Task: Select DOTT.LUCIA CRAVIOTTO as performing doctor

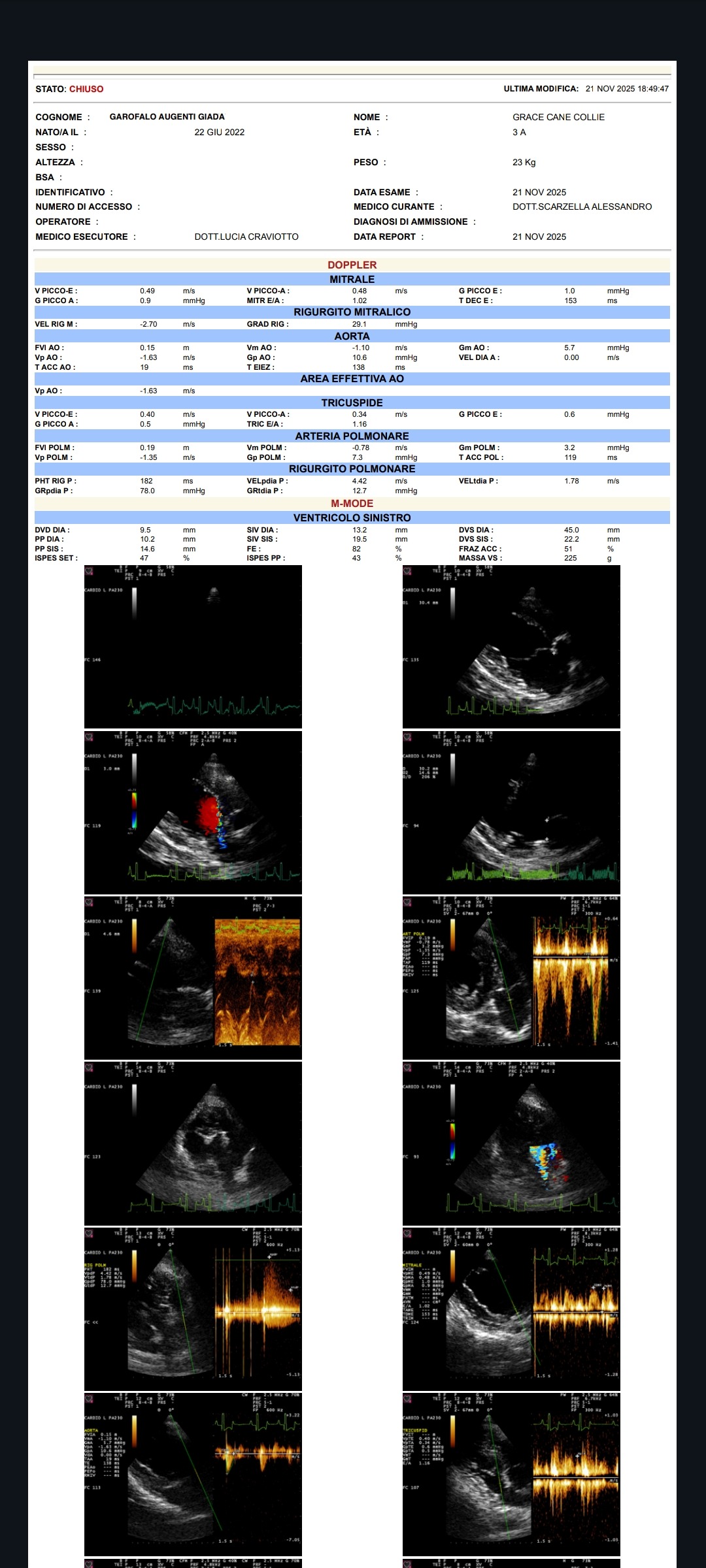Action: click(246, 237)
